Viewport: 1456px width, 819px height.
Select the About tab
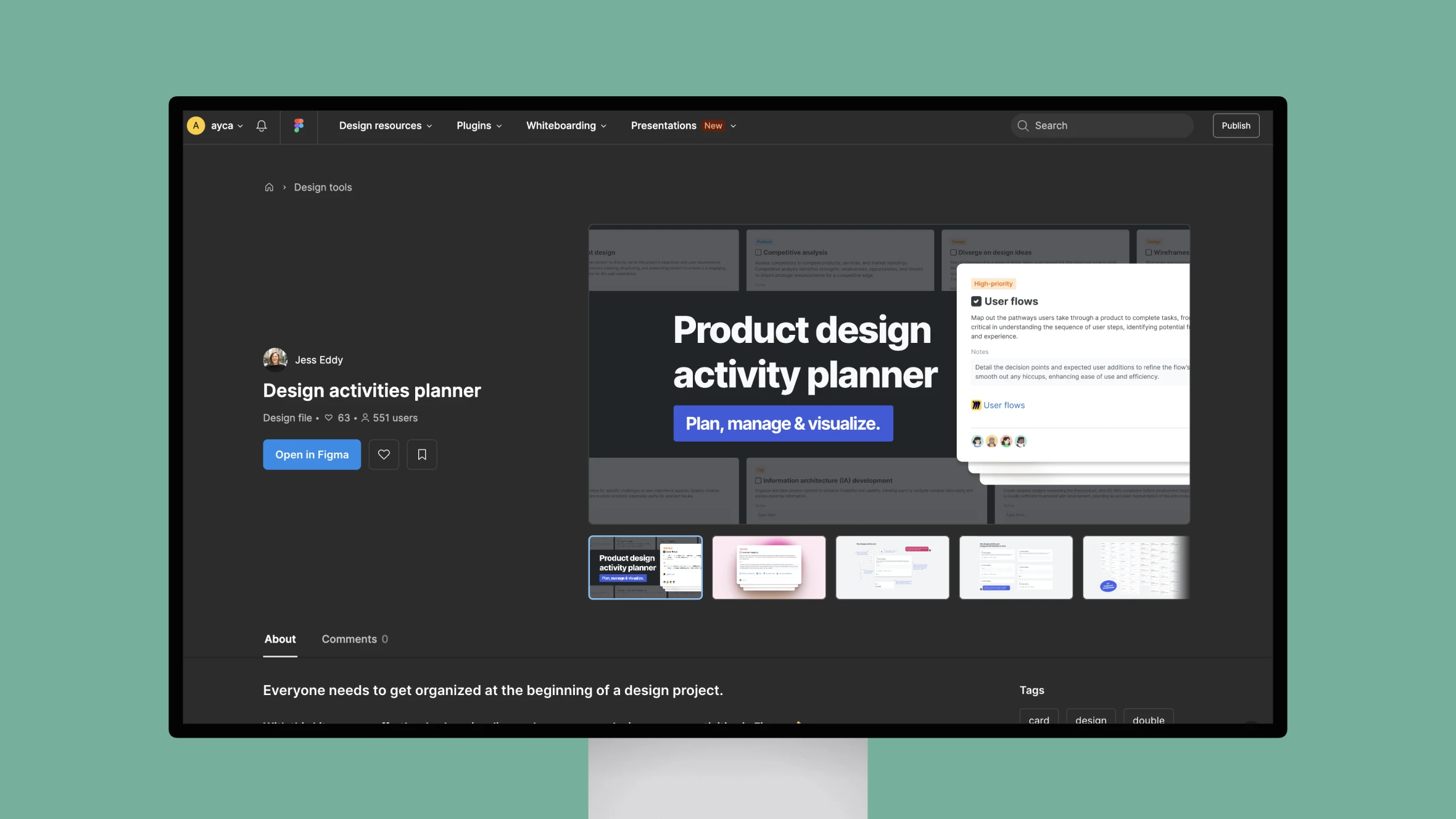coord(279,639)
